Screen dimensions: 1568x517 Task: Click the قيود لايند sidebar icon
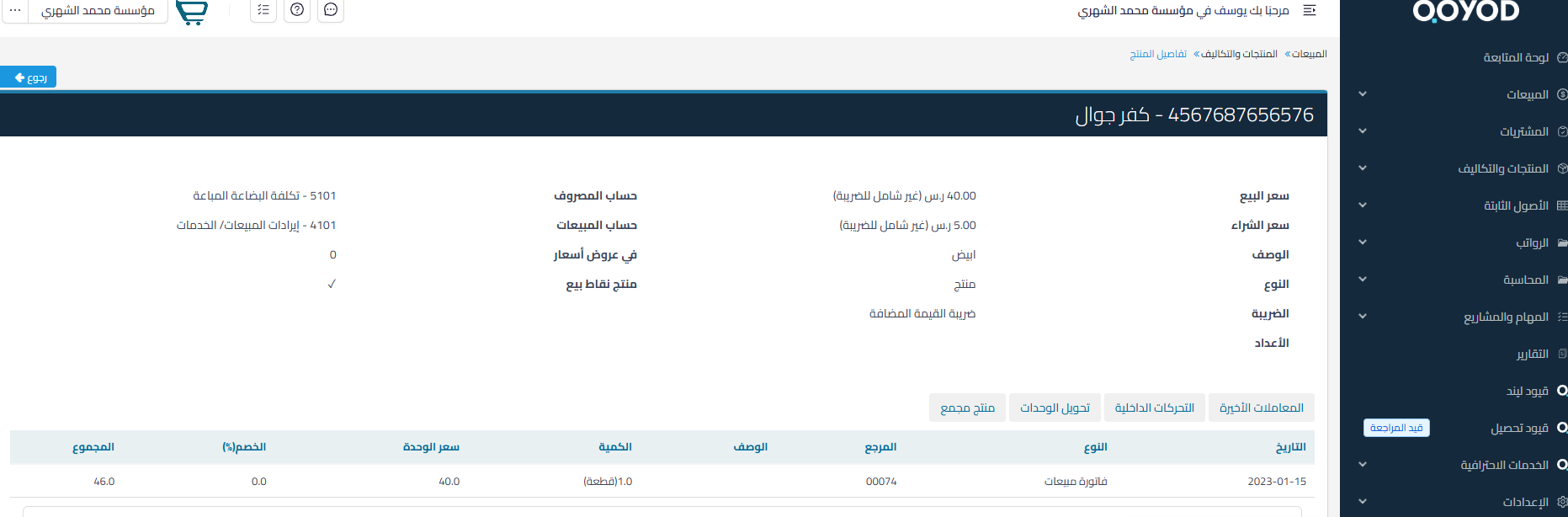point(1562,391)
